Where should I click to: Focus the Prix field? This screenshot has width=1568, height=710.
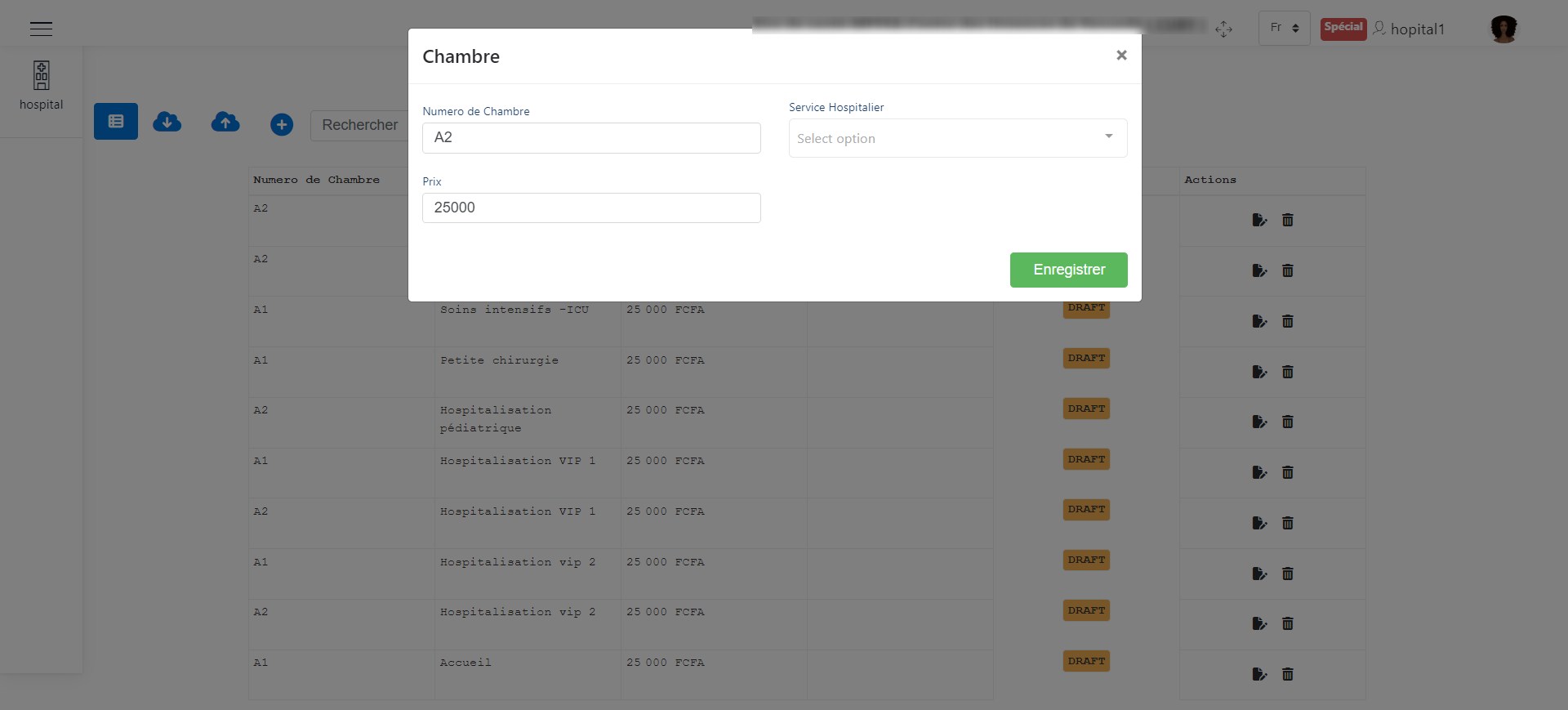591,208
